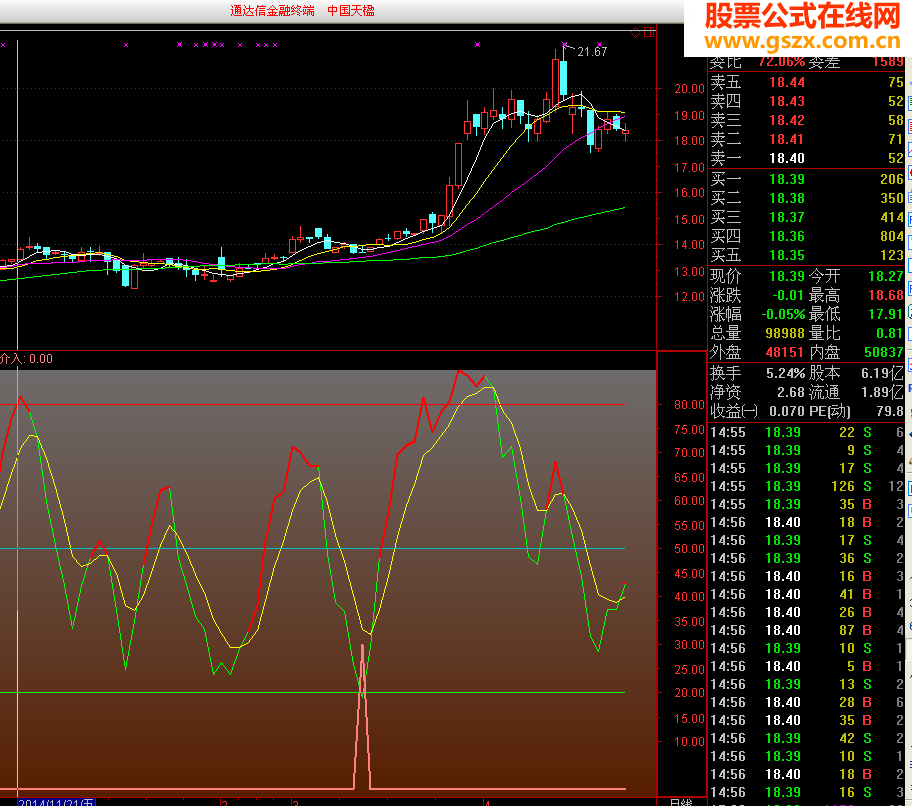This screenshot has height=806, width=912.
Task: Select the 卖三 18.42 ask row
Action: [807, 120]
